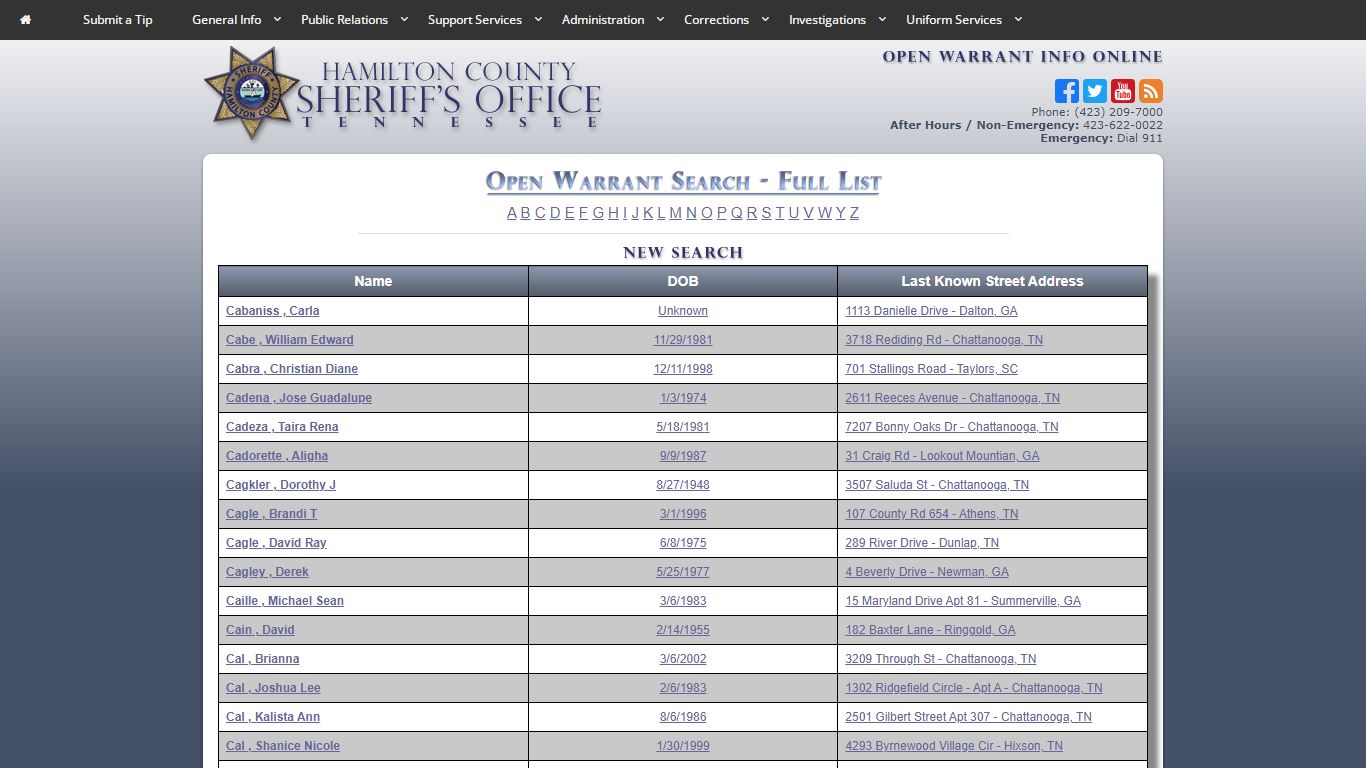Open record for Cagley, Derek
The height and width of the screenshot is (768, 1366).
267,572
